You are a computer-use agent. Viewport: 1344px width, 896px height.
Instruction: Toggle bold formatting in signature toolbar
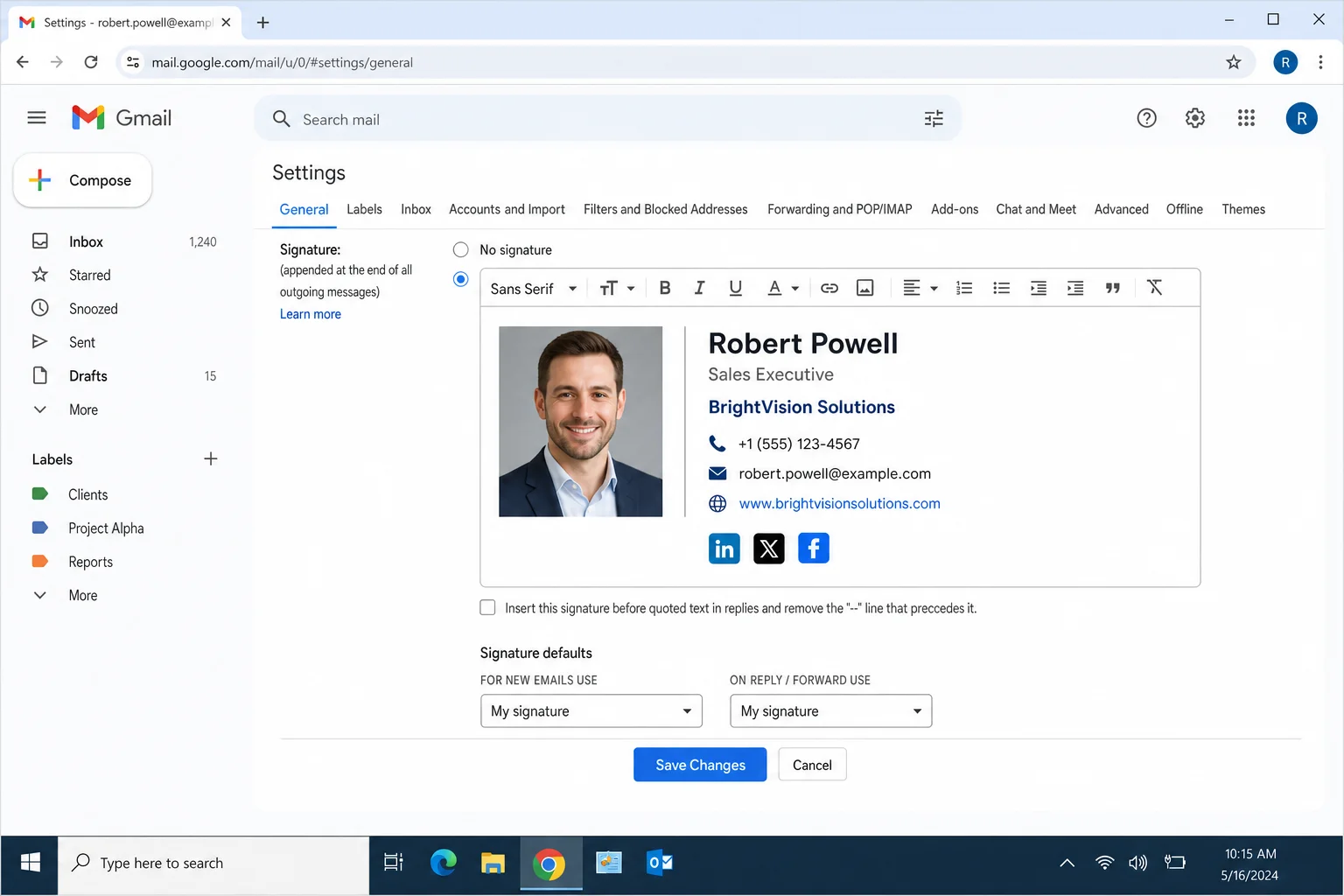665,288
